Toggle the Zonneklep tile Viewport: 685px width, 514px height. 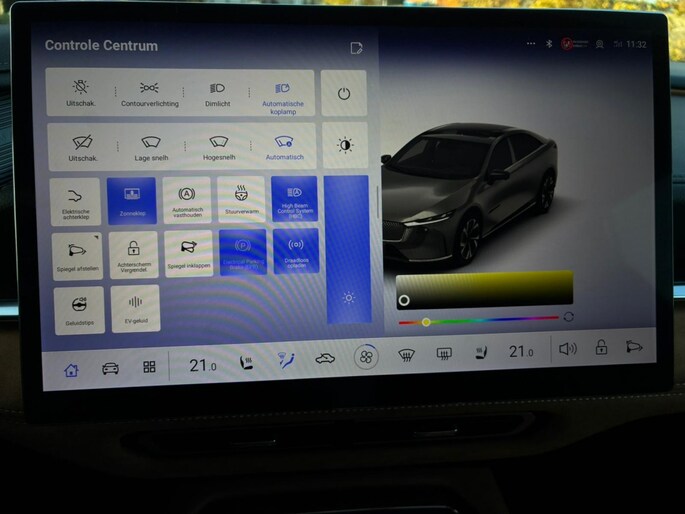131,200
